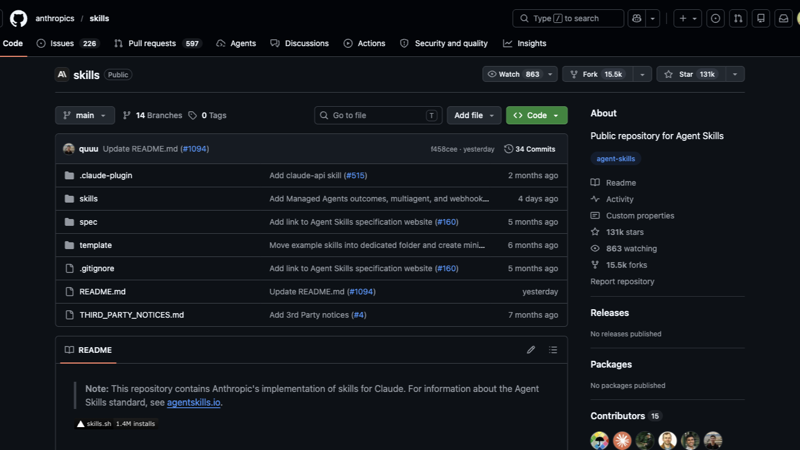Switch to the Insights tab

tap(524, 43)
